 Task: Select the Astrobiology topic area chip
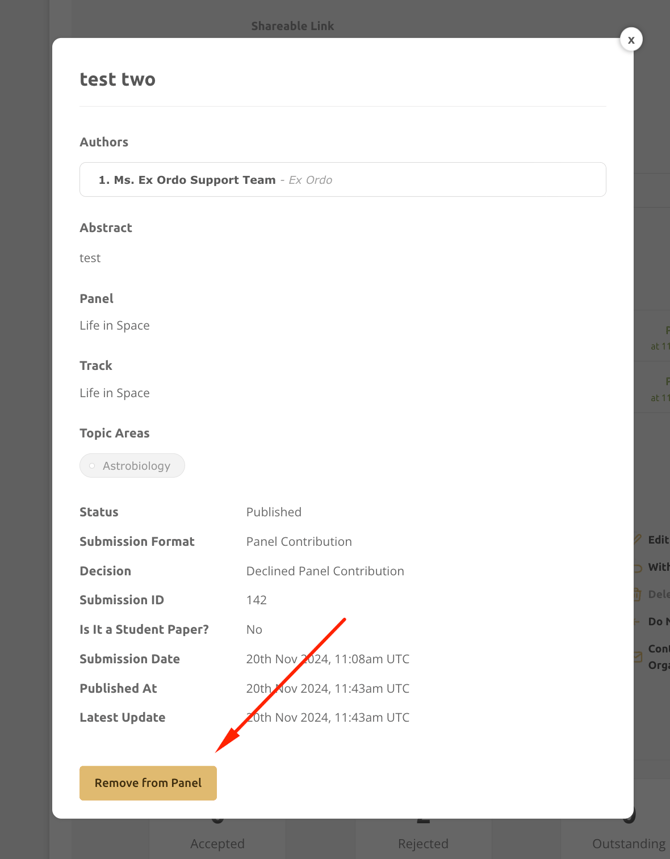133,466
